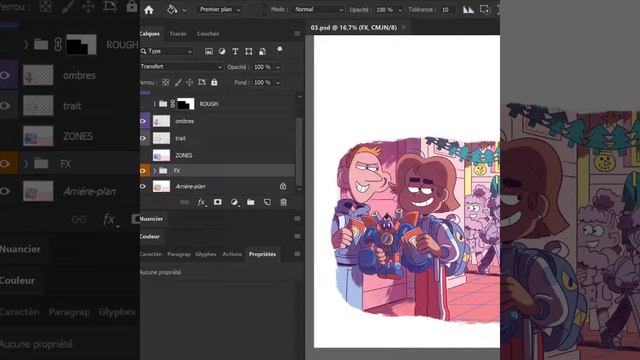Open the Premier plan fill source dropdown
Image resolution: width=640 pixels, height=360 pixels.
coord(220,9)
